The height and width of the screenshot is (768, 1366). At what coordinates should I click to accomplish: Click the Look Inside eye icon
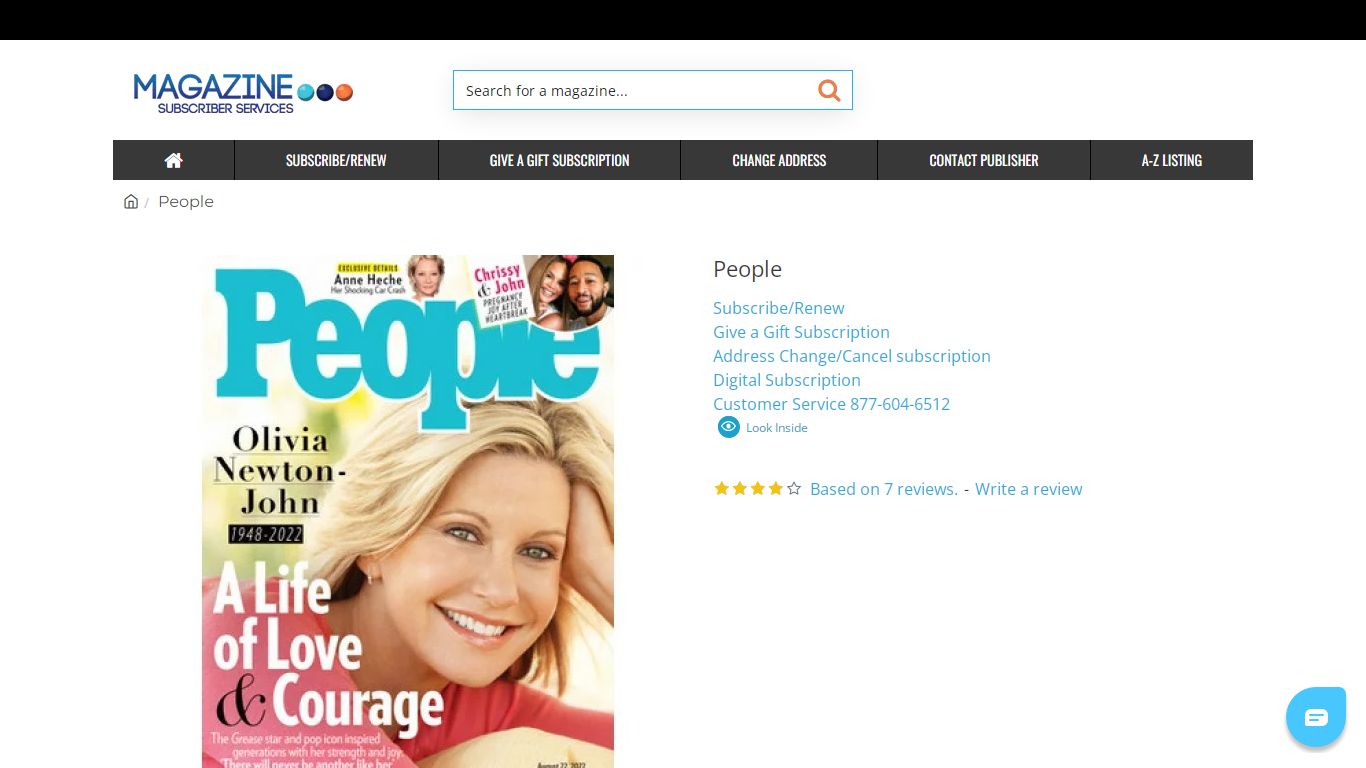(729, 427)
